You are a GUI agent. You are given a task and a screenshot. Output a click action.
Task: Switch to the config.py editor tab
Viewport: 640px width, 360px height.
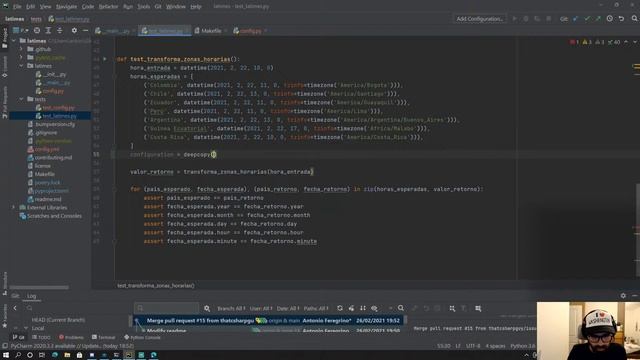click(x=250, y=31)
